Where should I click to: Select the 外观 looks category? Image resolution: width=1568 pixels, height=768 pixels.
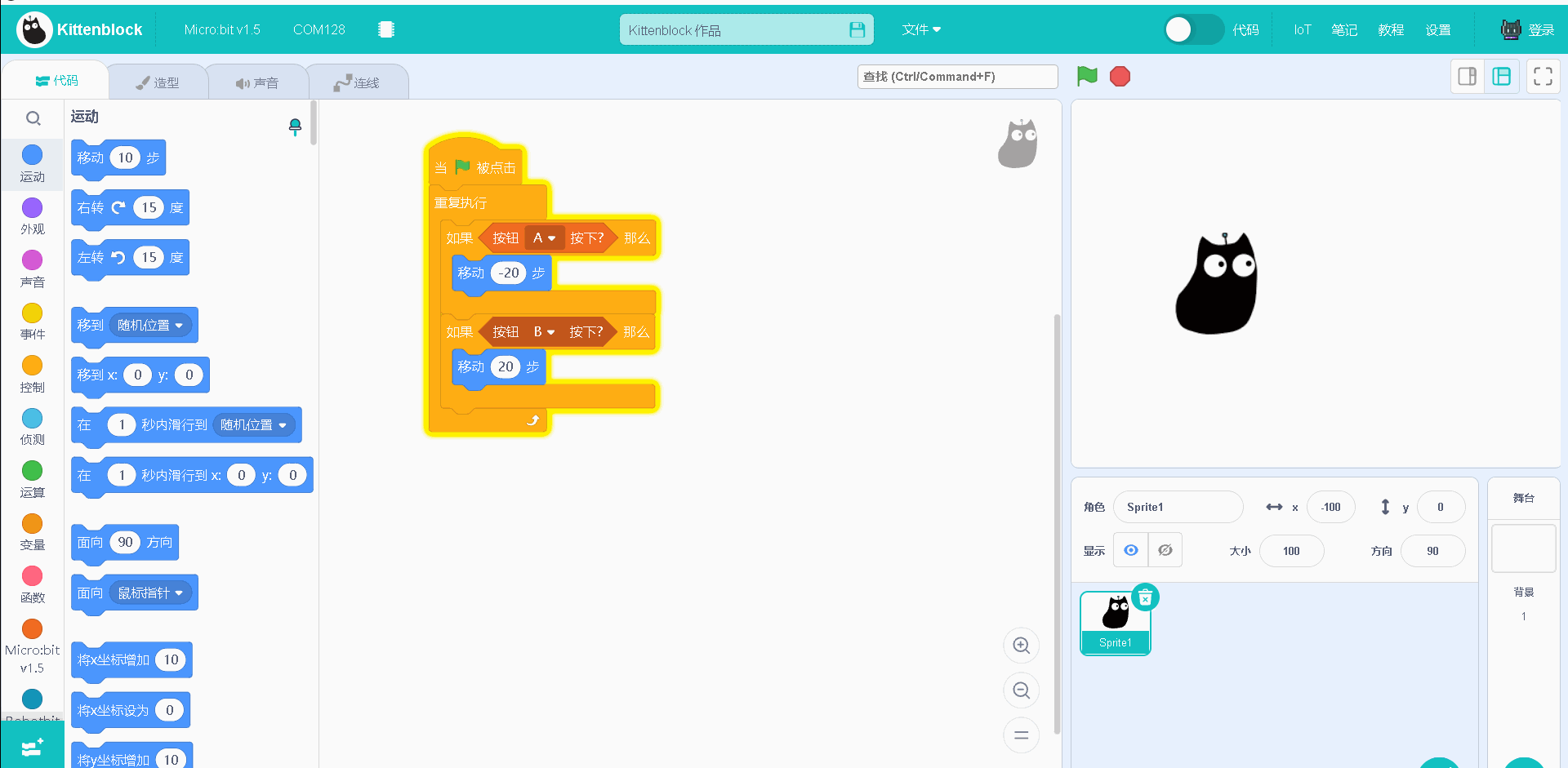32,216
